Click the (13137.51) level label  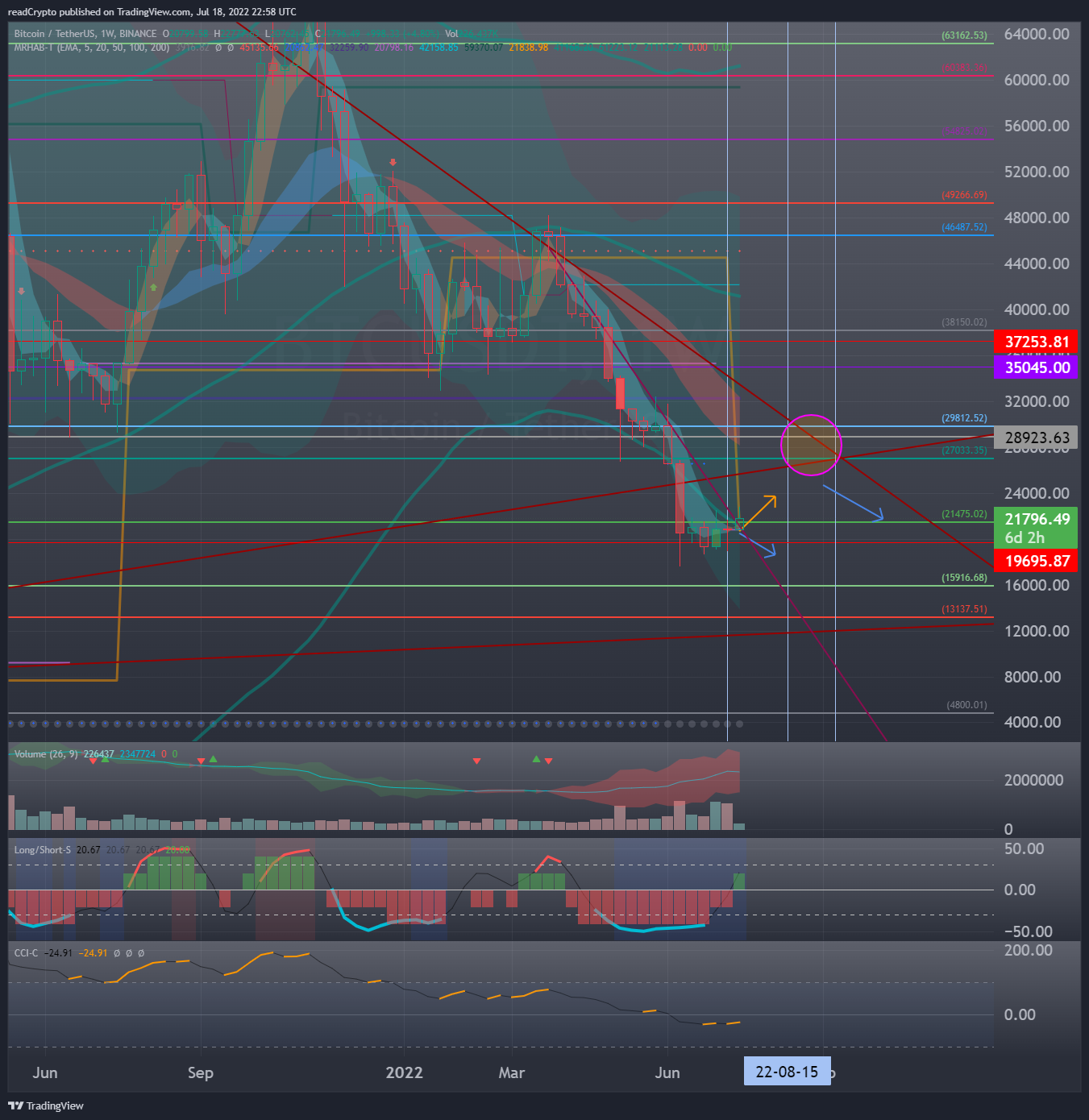(x=964, y=609)
